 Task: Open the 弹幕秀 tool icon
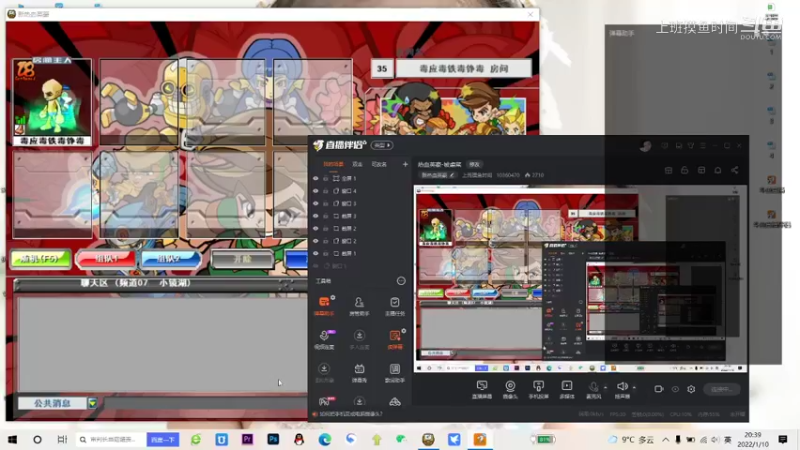pyautogui.click(x=359, y=373)
